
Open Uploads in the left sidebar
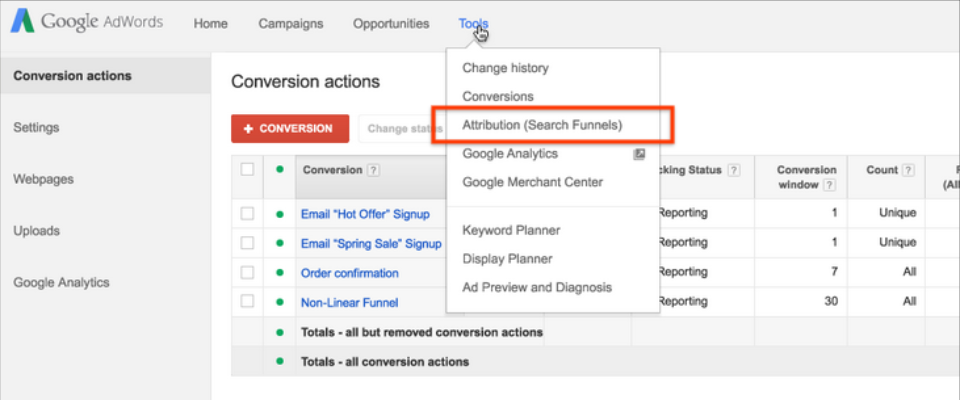click(37, 231)
